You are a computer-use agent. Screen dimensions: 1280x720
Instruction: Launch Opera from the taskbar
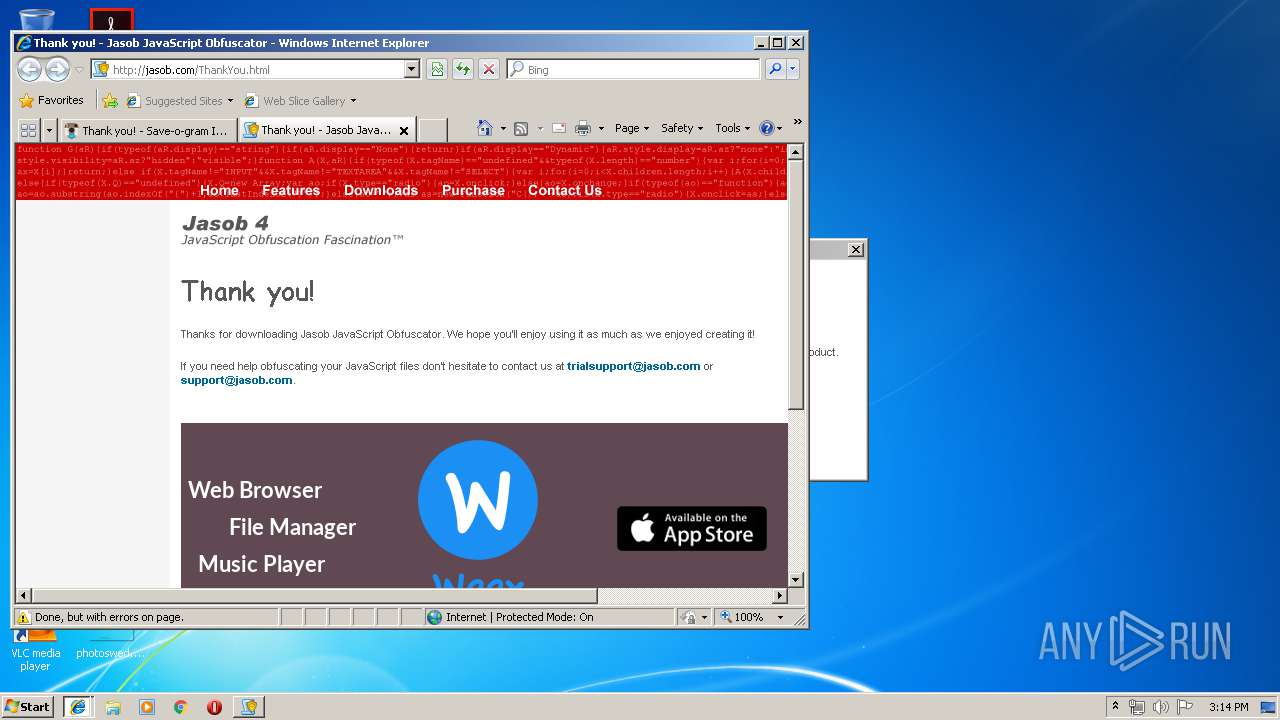pyautogui.click(x=214, y=707)
